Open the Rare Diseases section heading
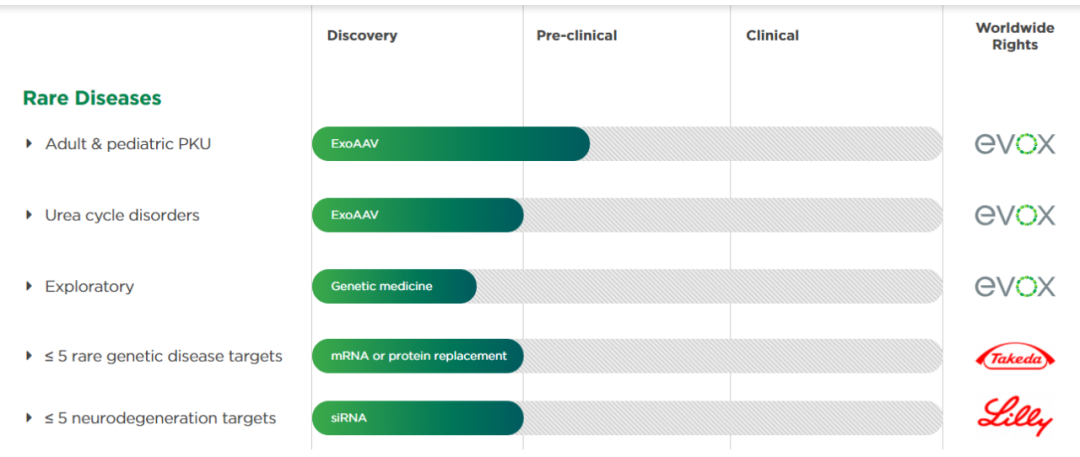Viewport: 1080px width, 457px height. [92, 98]
